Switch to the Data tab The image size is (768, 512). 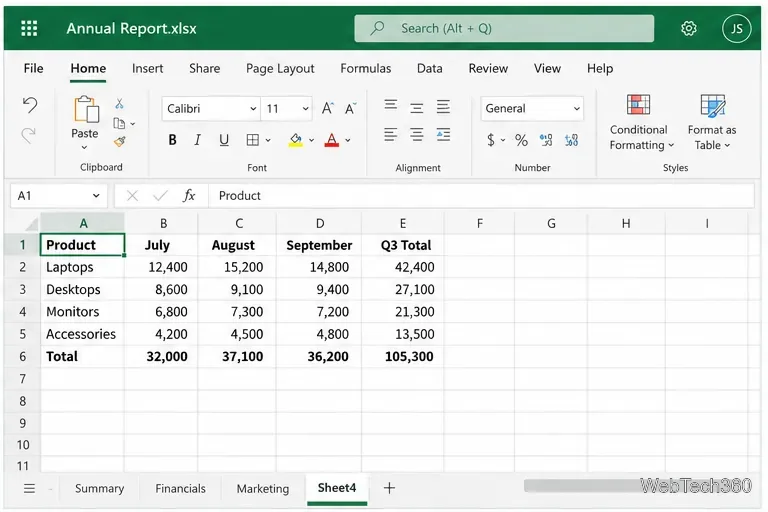point(430,68)
